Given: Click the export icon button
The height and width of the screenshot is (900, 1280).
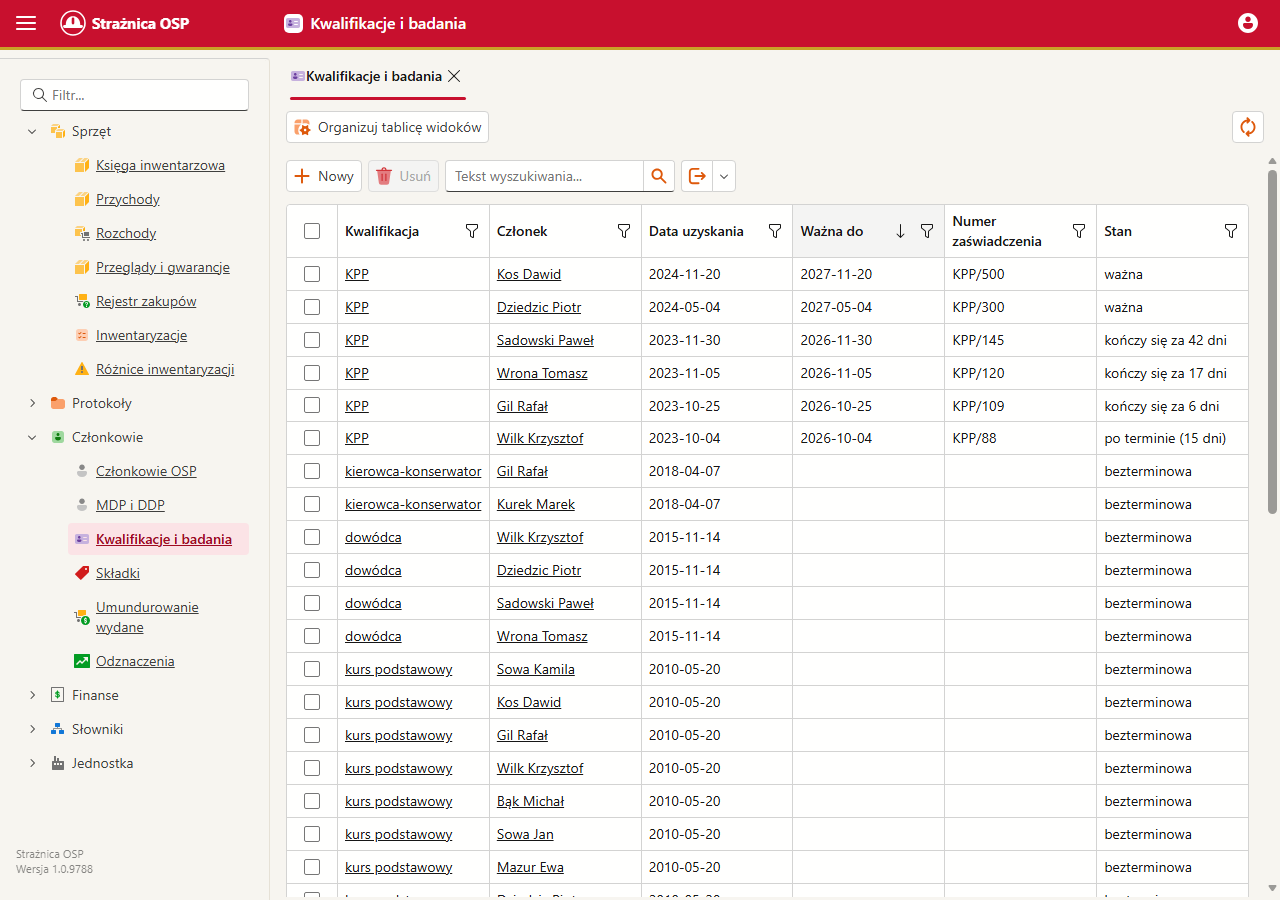Looking at the screenshot, I should [697, 176].
